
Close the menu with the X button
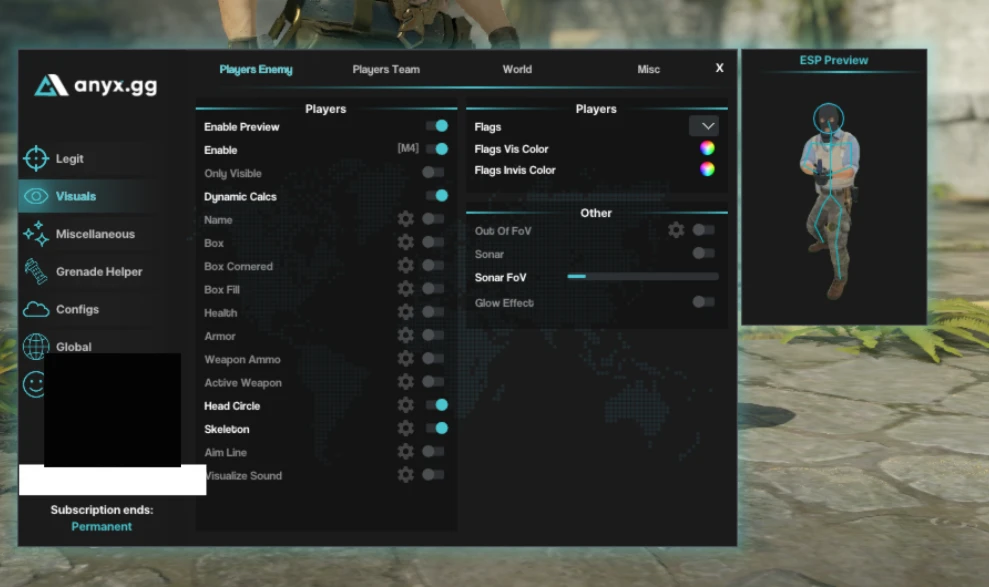point(720,68)
